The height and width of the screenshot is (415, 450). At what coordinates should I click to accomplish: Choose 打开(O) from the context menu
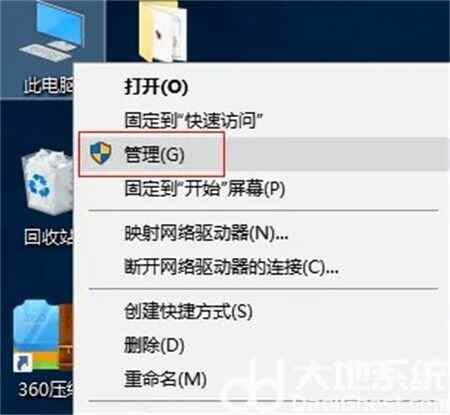tap(156, 87)
